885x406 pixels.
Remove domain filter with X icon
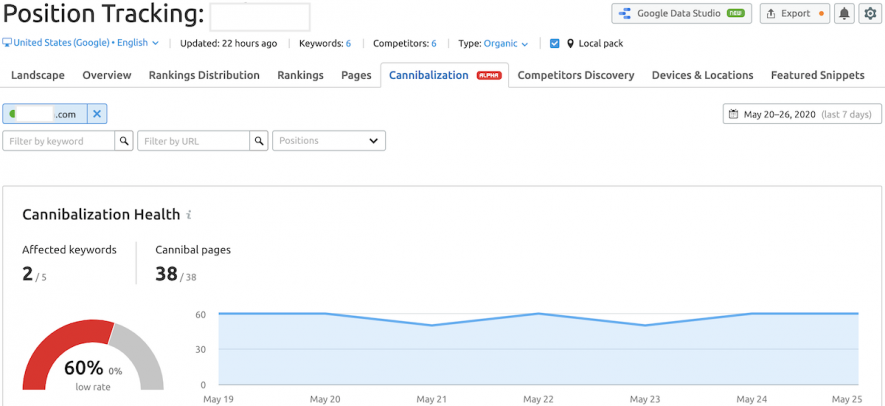click(97, 114)
